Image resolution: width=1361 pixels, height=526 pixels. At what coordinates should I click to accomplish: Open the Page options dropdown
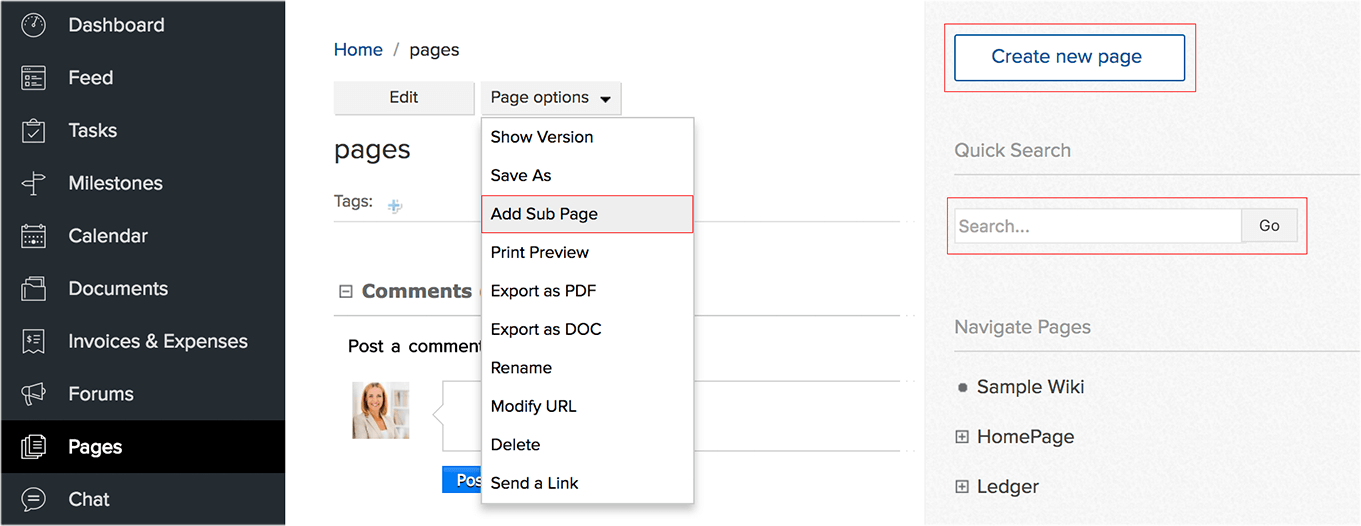click(551, 98)
